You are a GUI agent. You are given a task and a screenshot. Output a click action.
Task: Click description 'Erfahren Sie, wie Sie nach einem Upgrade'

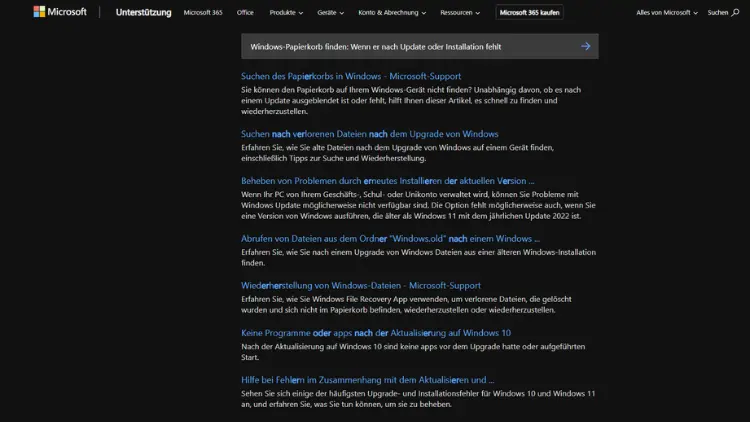pos(419,257)
